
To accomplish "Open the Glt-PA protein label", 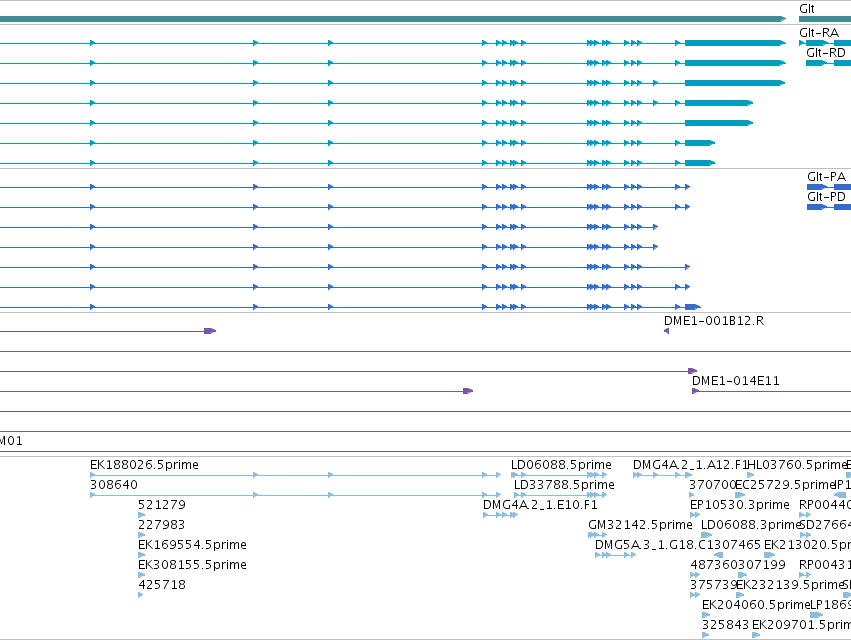I will (x=826, y=176).
